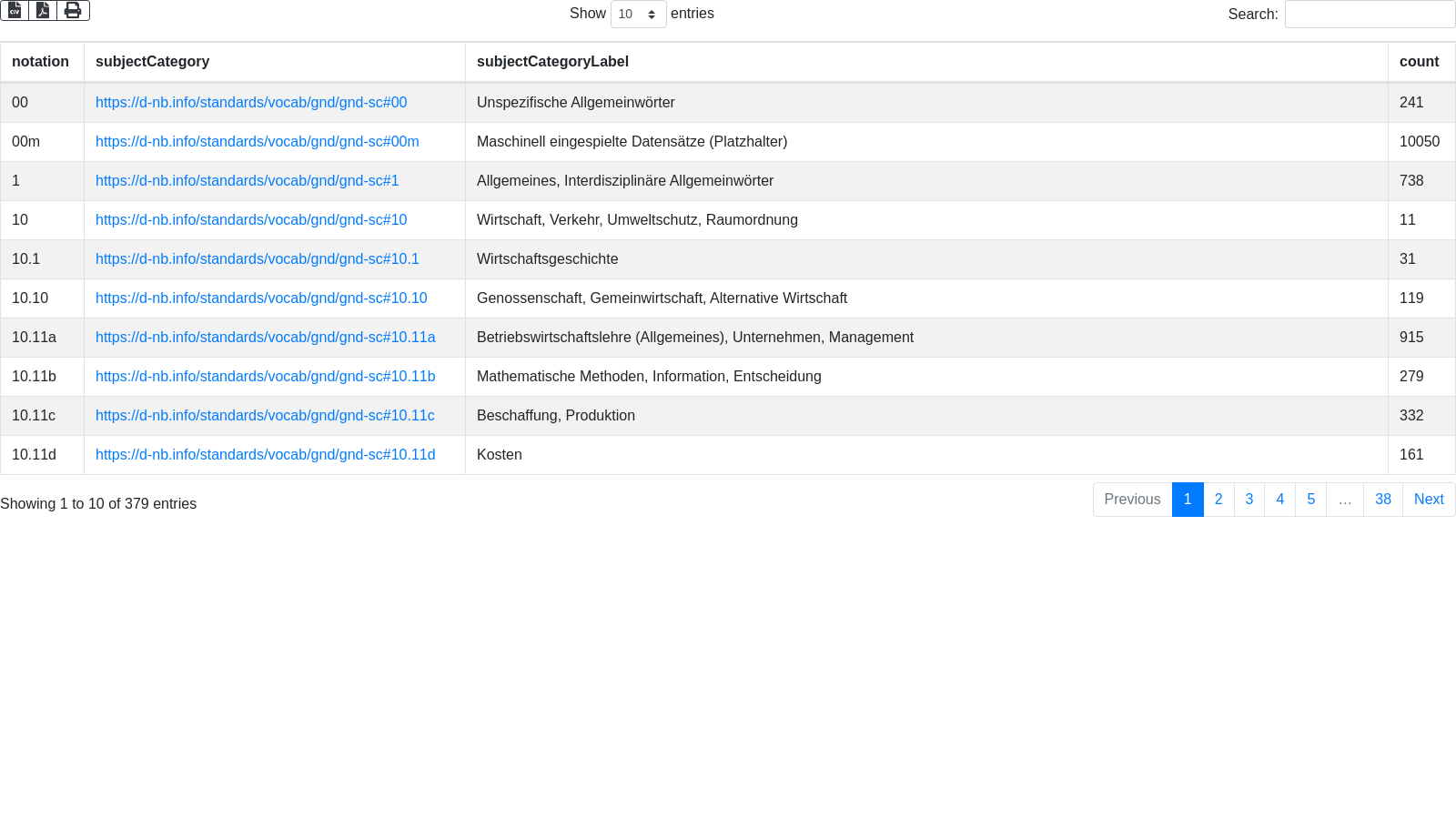
Task: Export table as PDF document
Action: [x=43, y=10]
